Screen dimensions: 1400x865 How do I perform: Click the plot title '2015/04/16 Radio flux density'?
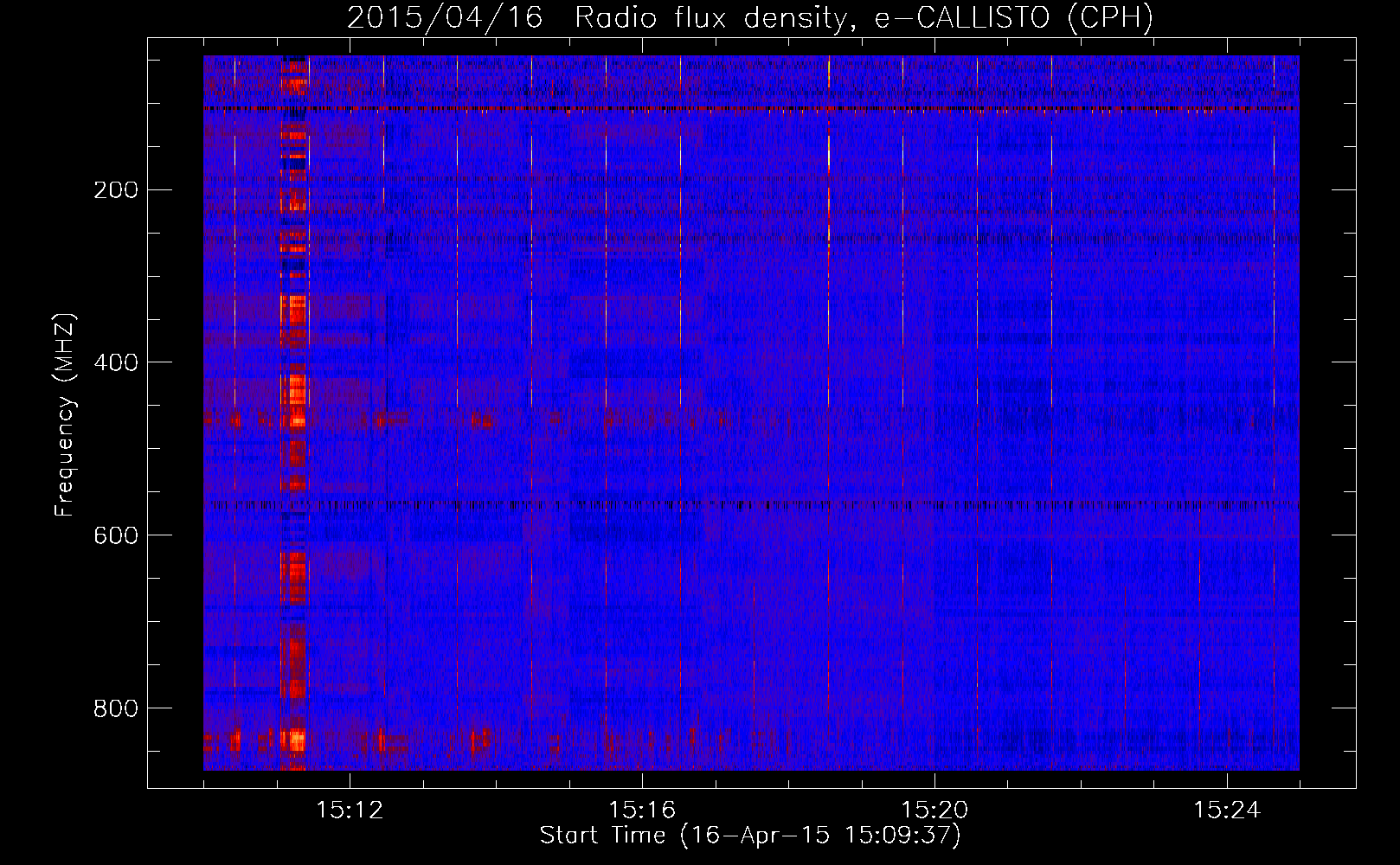pos(750,17)
